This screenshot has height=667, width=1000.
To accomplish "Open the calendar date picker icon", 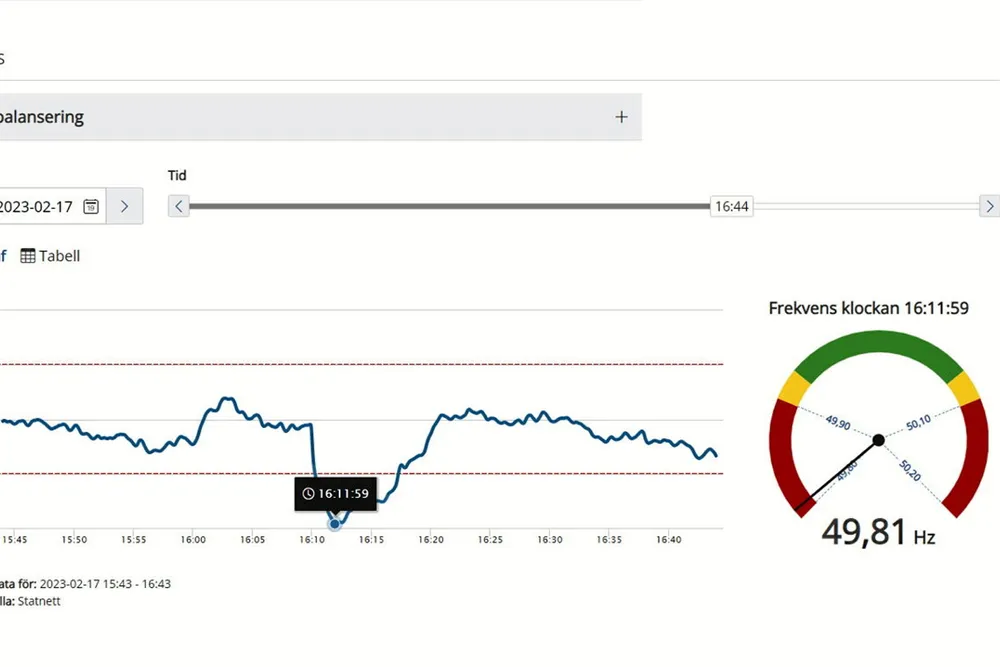I will pos(90,206).
